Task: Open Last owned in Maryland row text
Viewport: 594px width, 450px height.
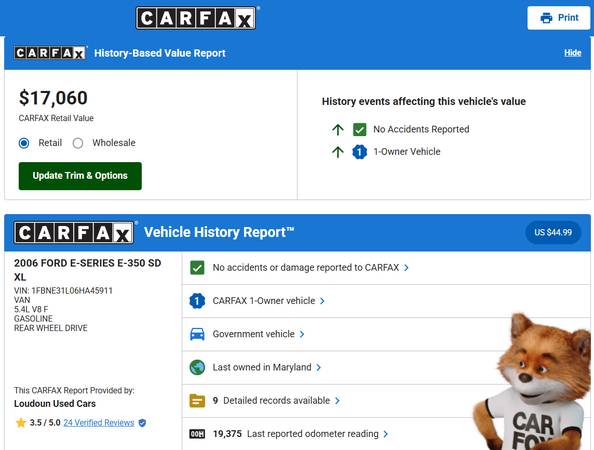Action: 262,367
